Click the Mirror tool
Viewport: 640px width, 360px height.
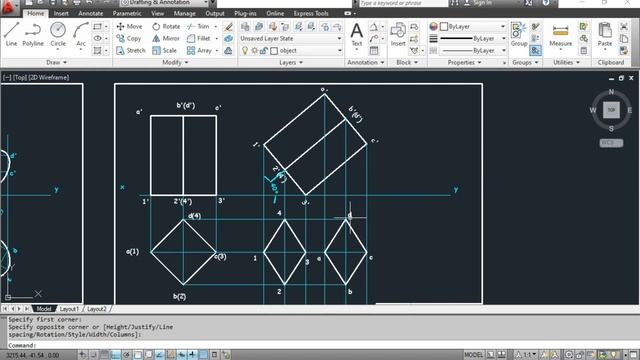pyautogui.click(x=166, y=38)
